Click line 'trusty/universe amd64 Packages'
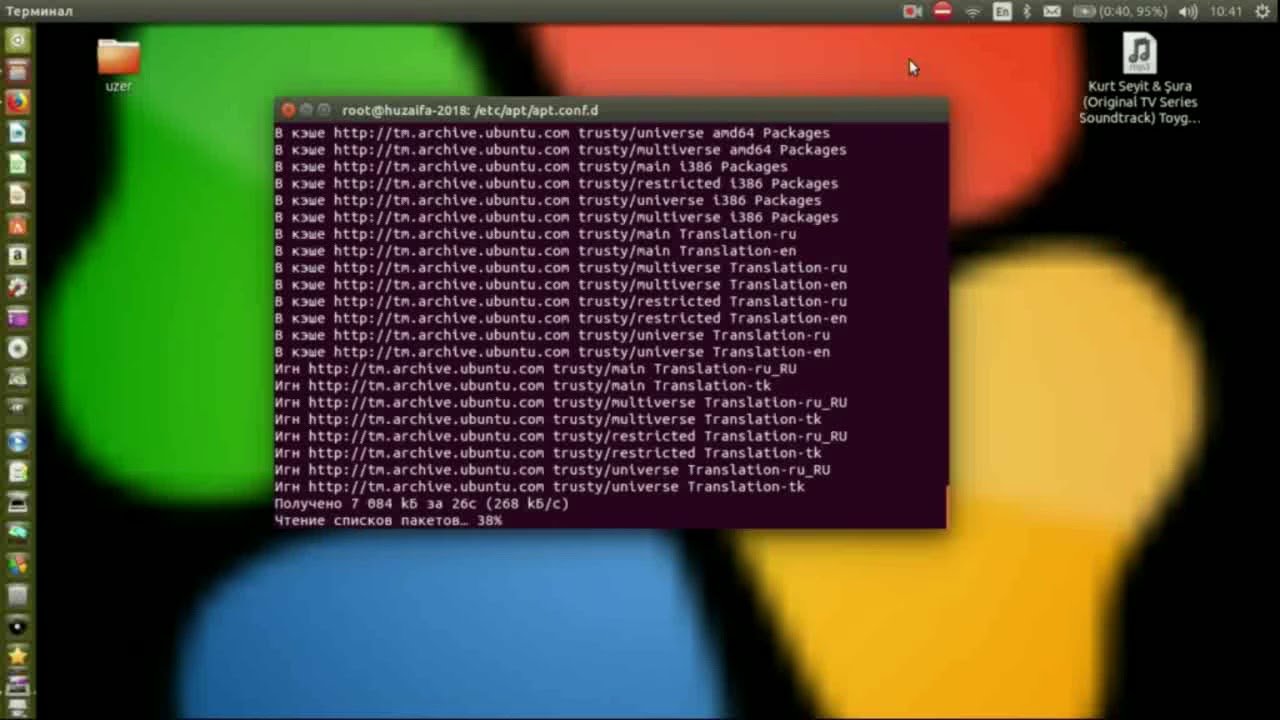 click(552, 133)
